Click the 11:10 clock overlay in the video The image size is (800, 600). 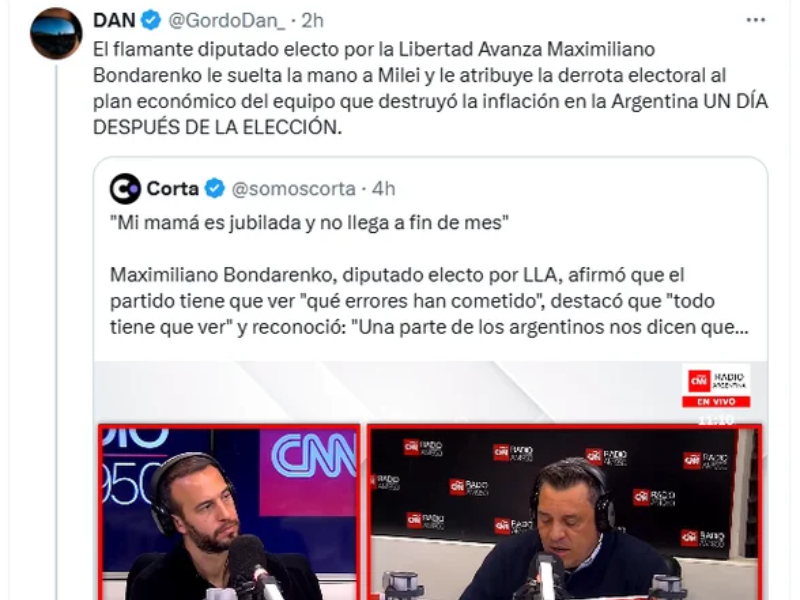click(x=716, y=420)
